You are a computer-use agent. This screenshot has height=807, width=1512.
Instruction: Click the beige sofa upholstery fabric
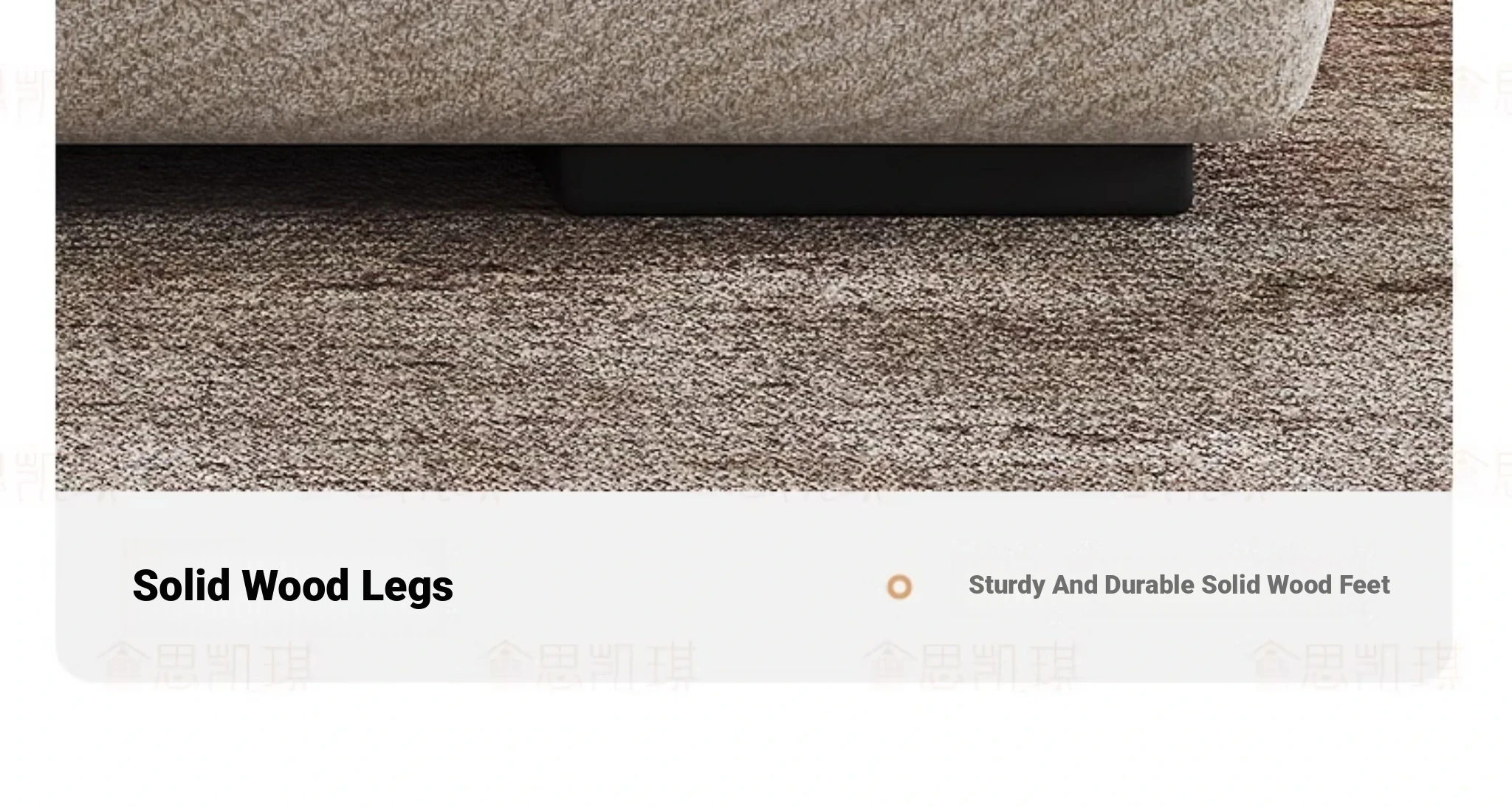[x=664, y=70]
